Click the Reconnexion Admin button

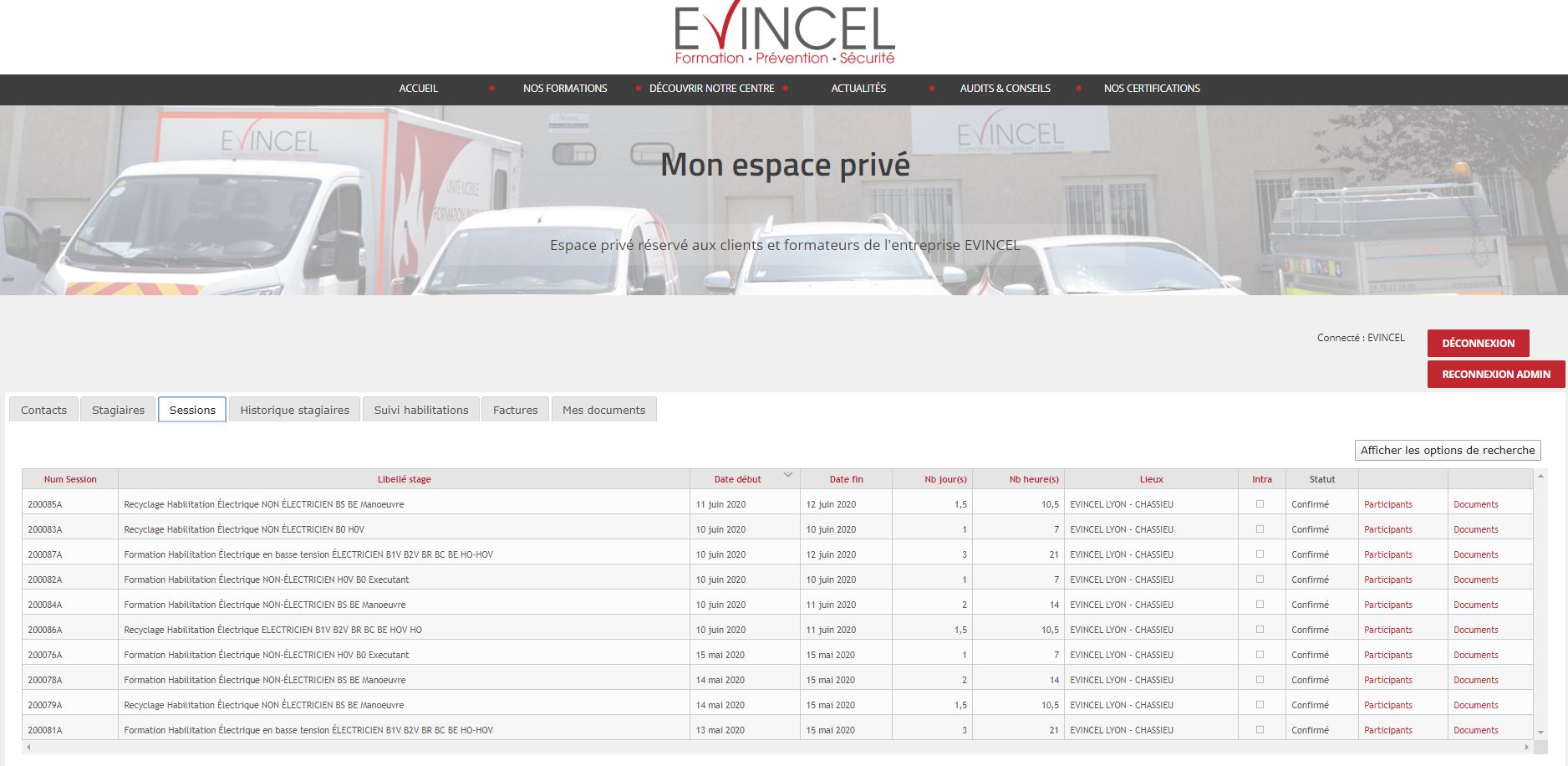pyautogui.click(x=1496, y=374)
